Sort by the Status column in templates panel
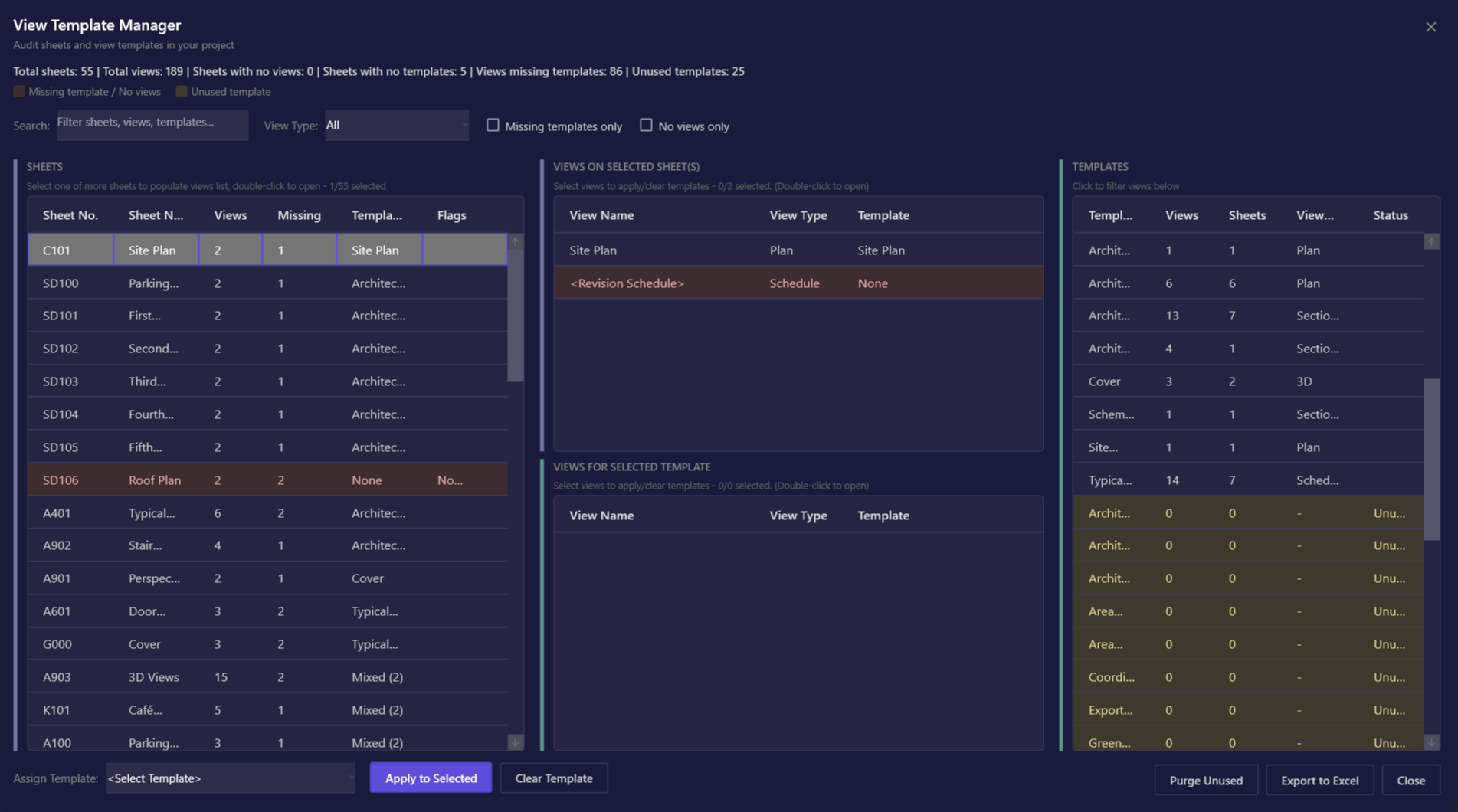The image size is (1458, 812). pos(1391,214)
